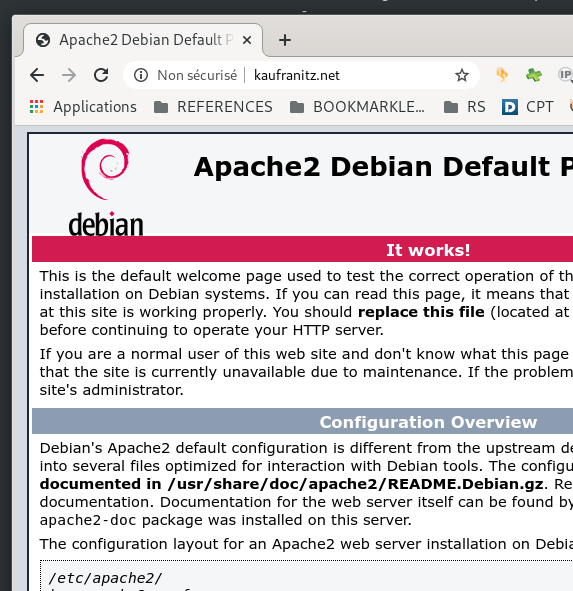The height and width of the screenshot is (591, 573).
Task: Click the 'replace this file' bold text
Action: click(x=421, y=312)
